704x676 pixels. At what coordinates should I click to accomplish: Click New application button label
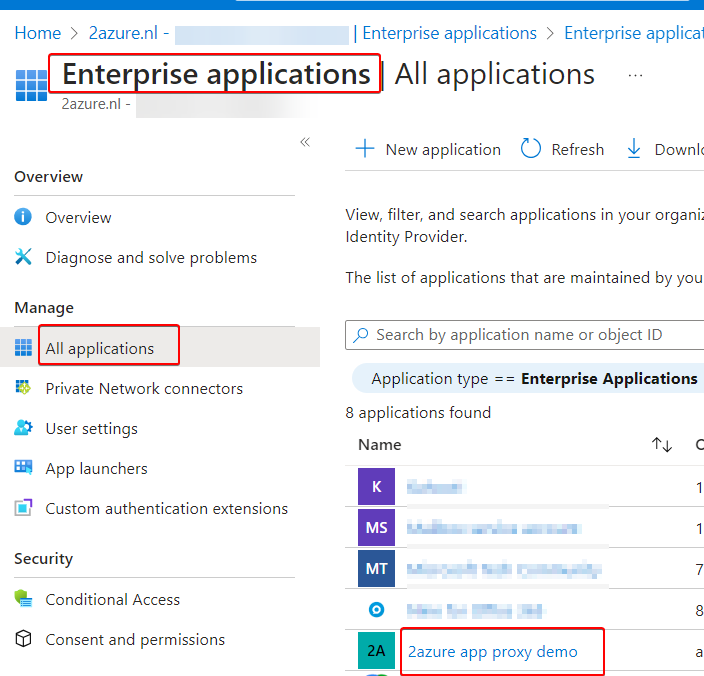point(443,149)
